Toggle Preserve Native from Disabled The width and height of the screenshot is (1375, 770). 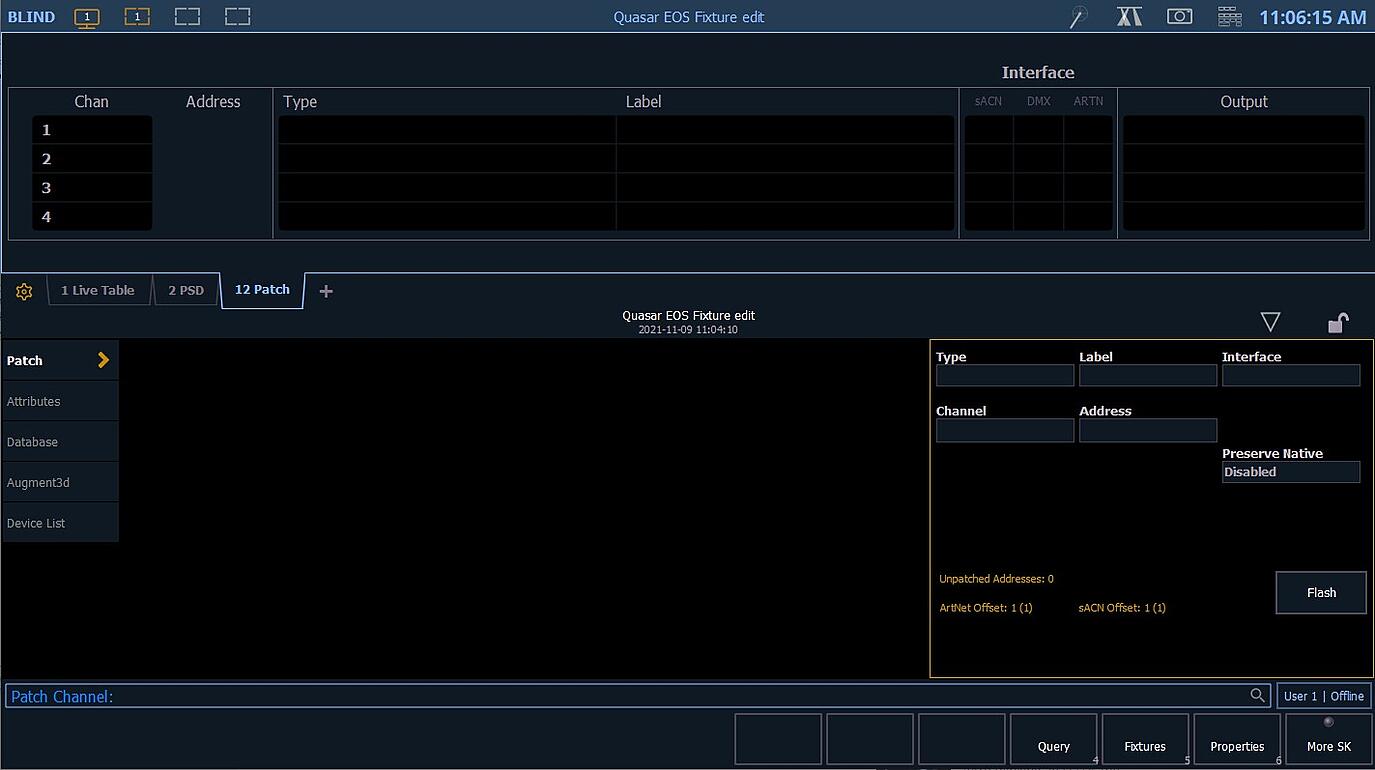coord(1290,471)
